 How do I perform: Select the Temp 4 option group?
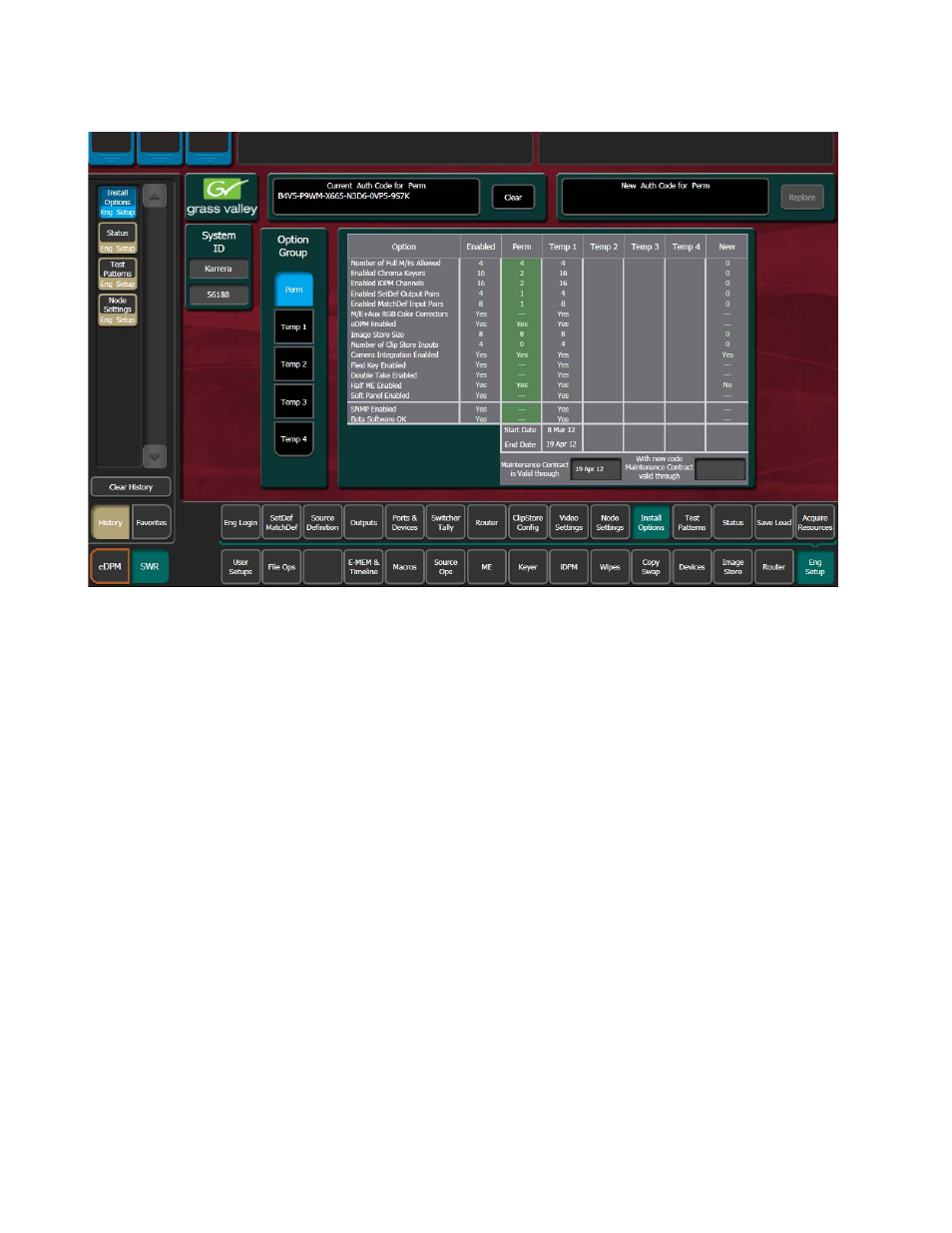pos(293,439)
